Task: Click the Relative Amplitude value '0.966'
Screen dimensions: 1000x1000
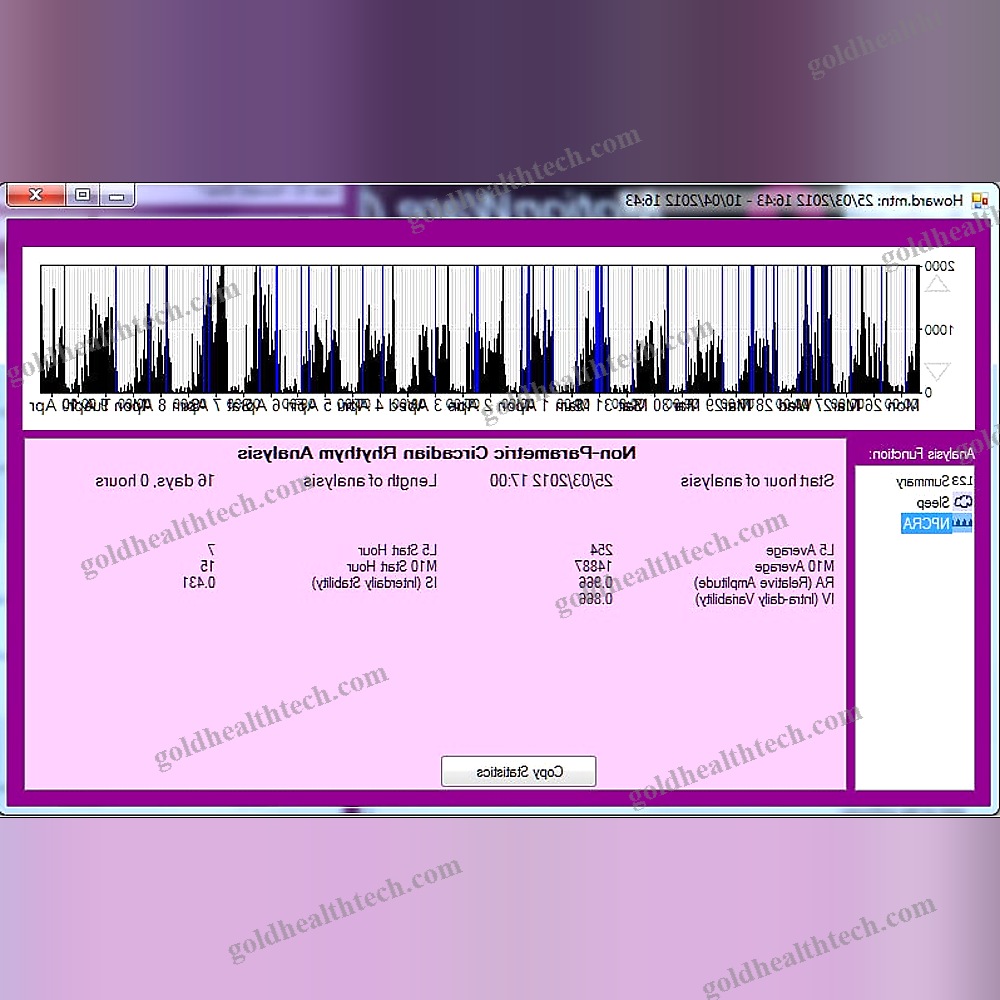Action: click(596, 583)
